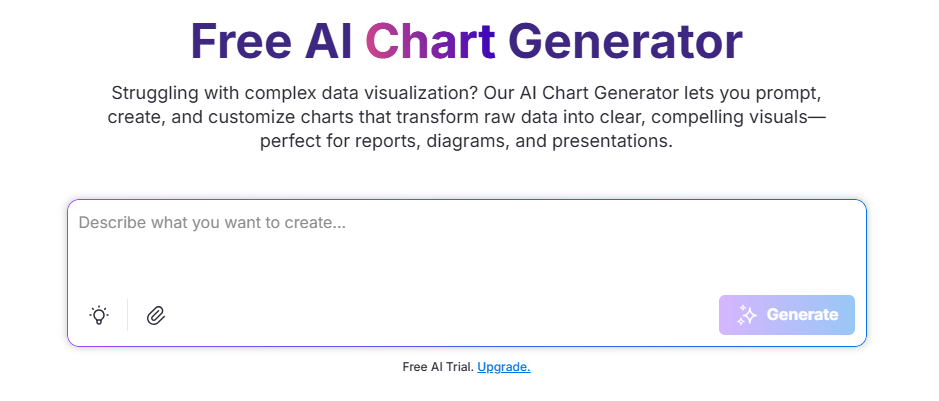939x401 pixels.
Task: Click the 'Free AI Trial.' text
Action: click(x=438, y=367)
